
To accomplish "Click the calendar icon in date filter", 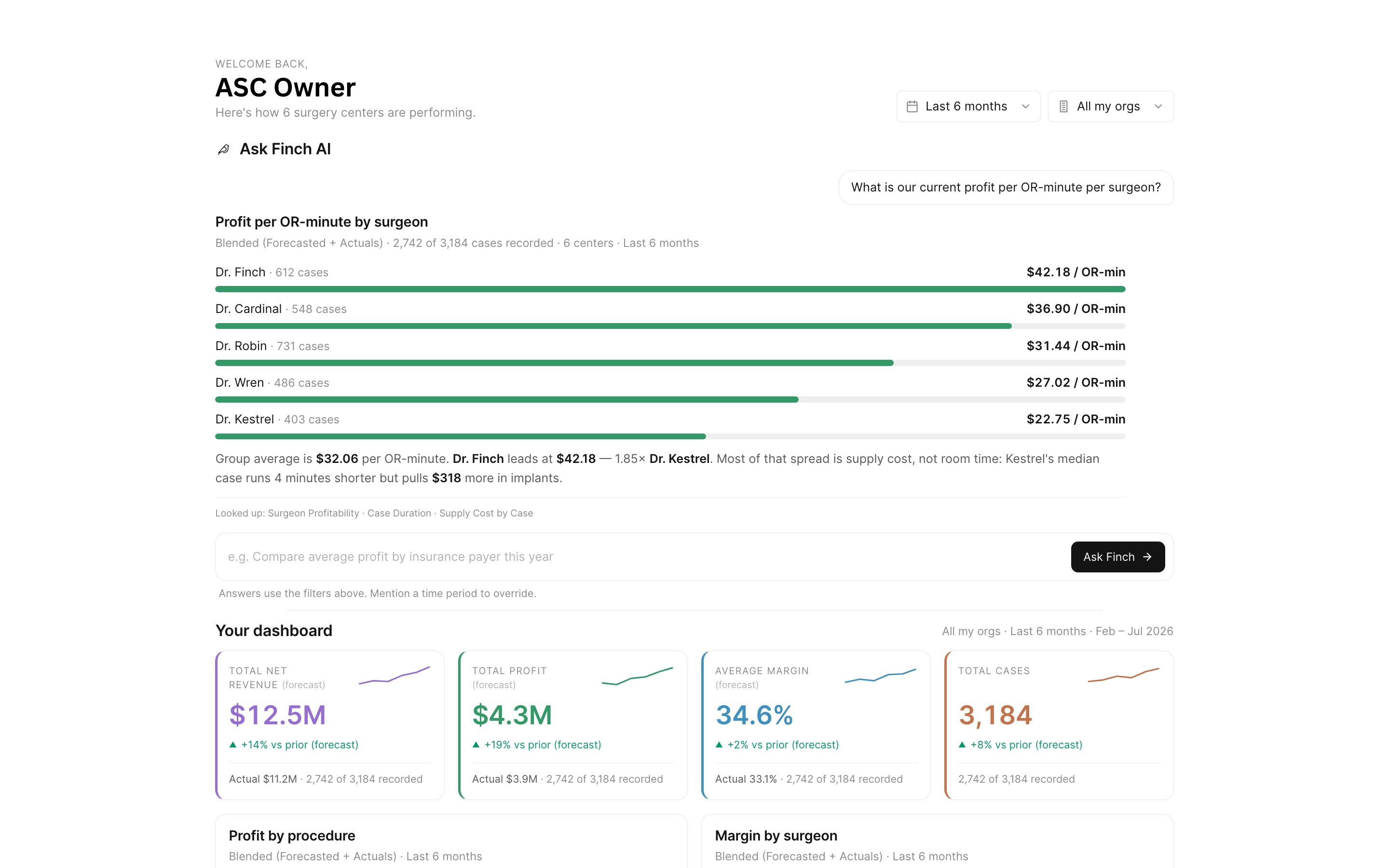I will 912,106.
